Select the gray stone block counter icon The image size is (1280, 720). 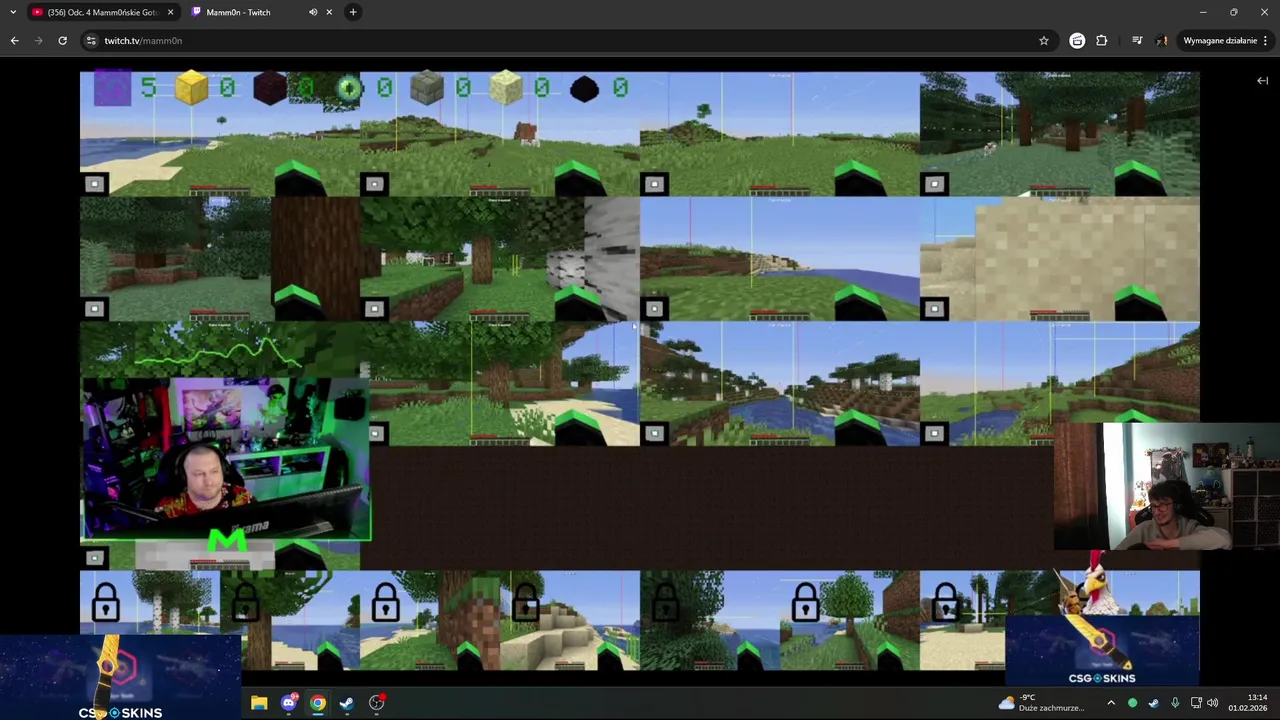coord(427,88)
